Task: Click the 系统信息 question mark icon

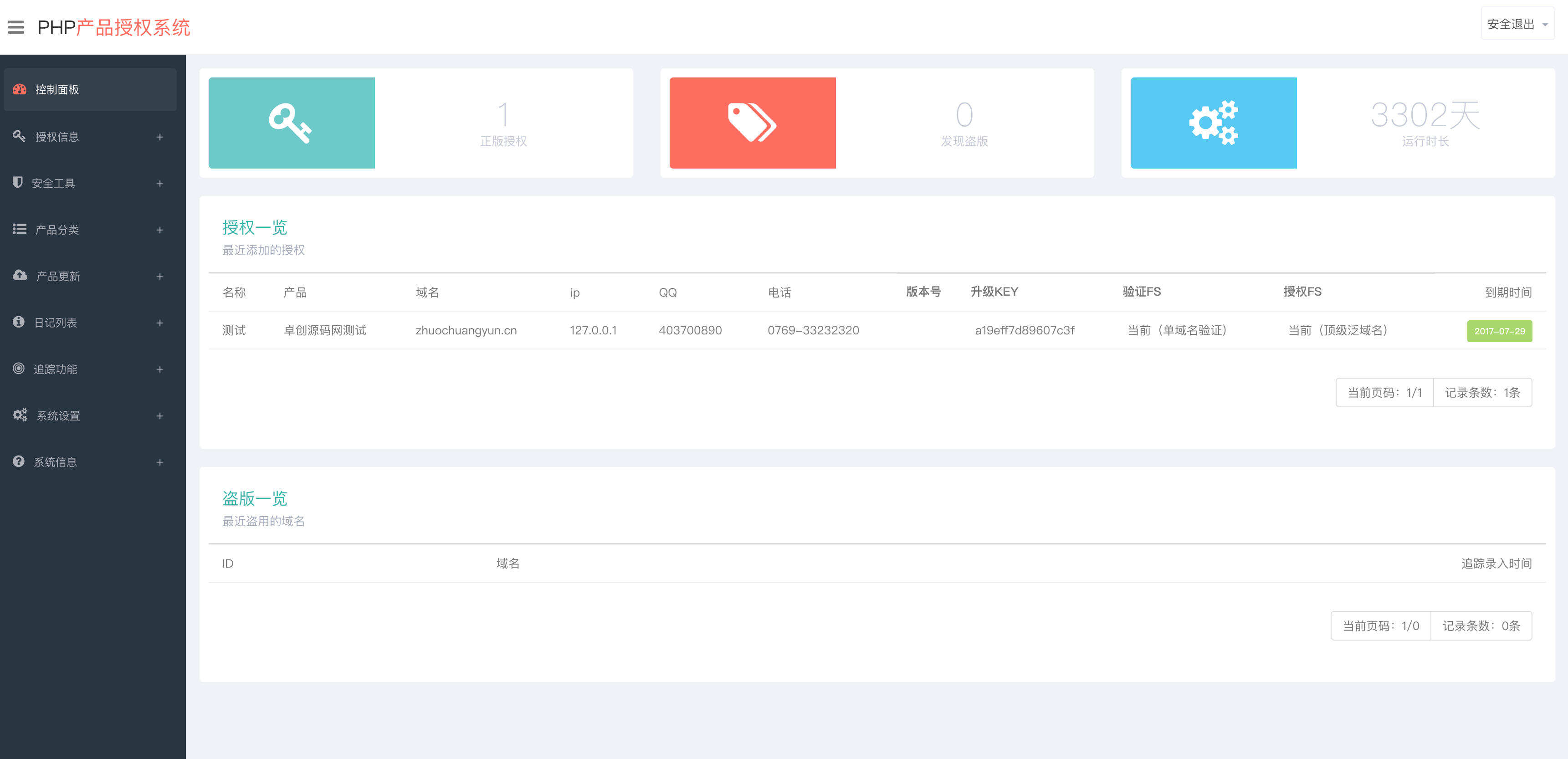Action: (18, 462)
